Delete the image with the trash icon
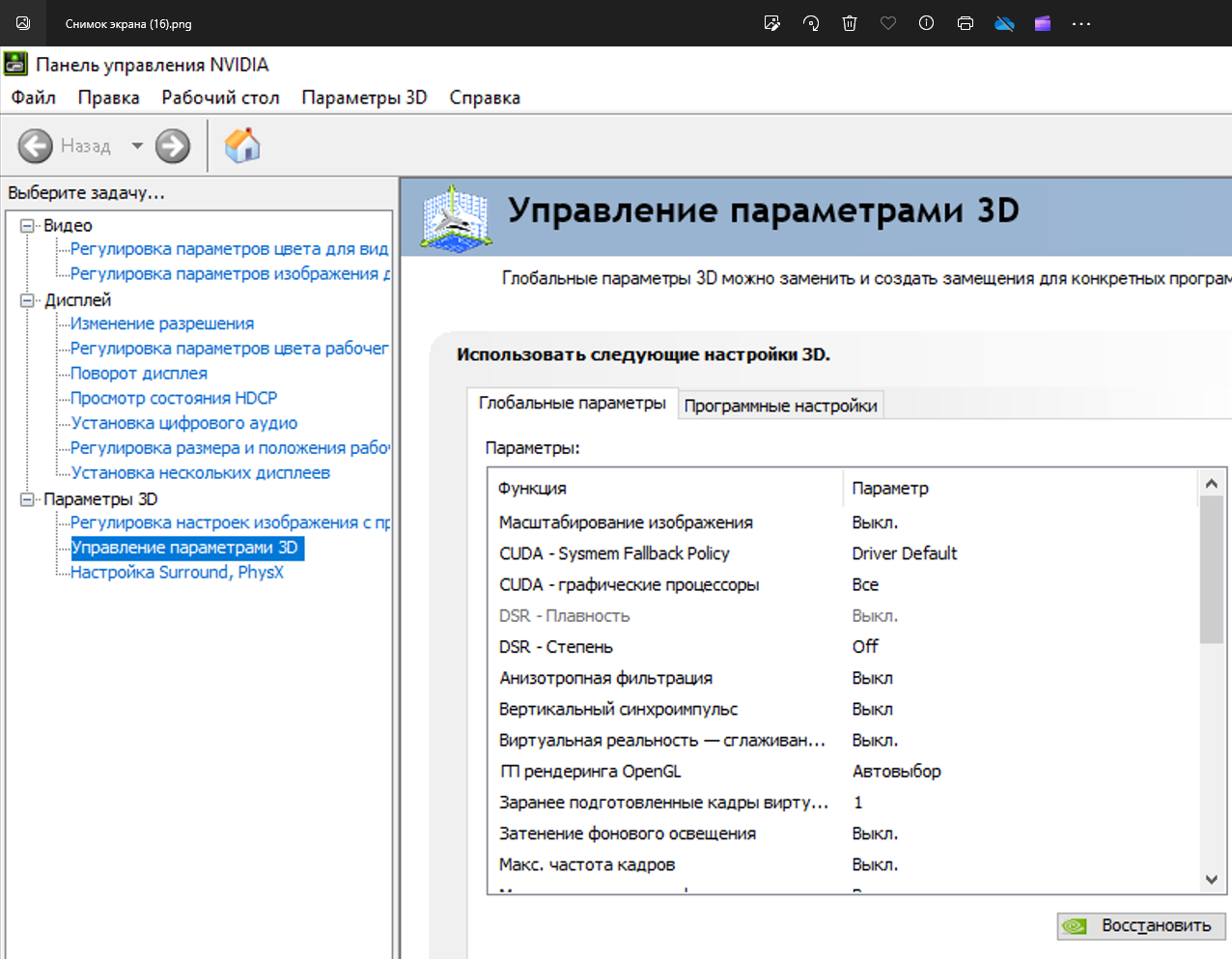This screenshot has height=959, width=1232. pos(850,23)
